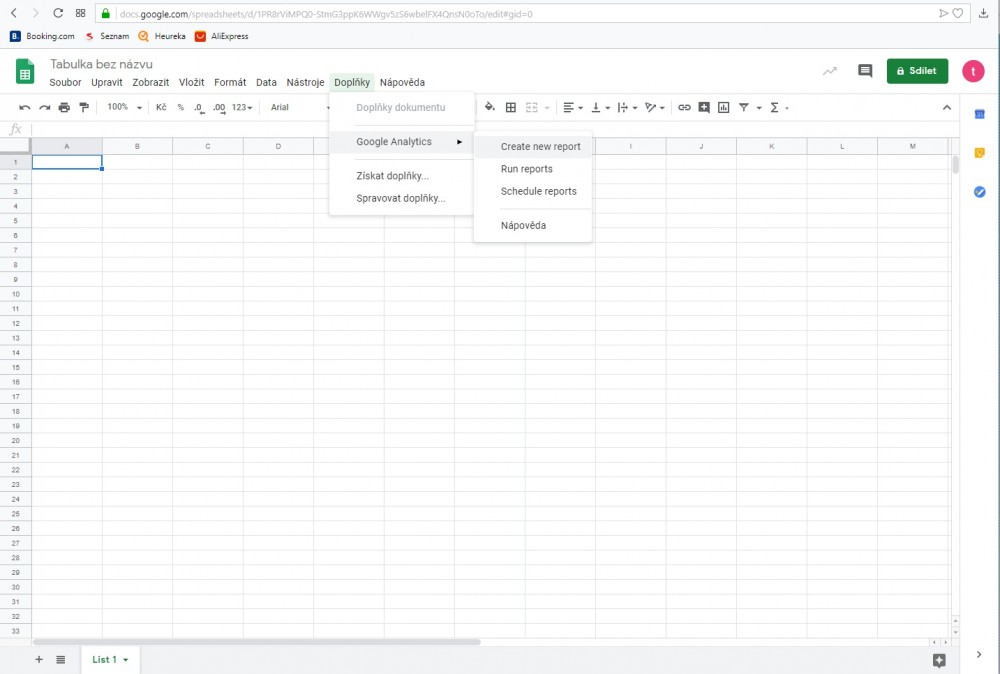Click the insert comment icon

[x=704, y=107]
